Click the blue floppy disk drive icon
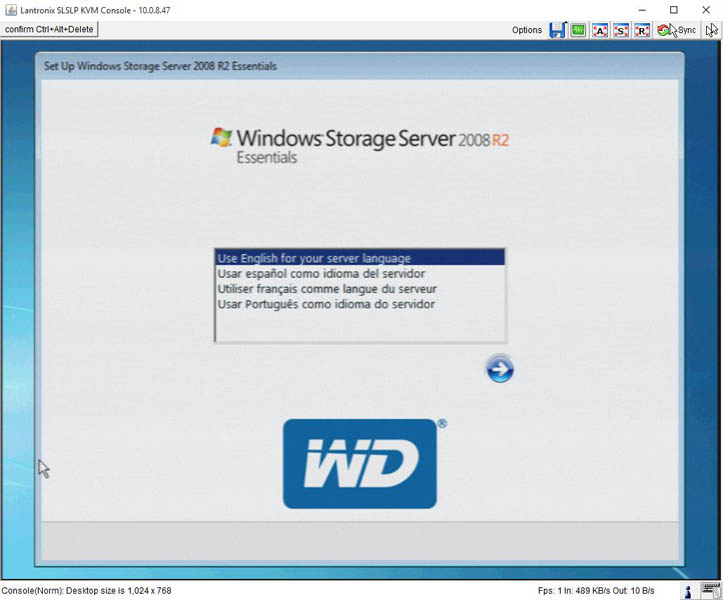723x600 pixels. click(x=557, y=30)
